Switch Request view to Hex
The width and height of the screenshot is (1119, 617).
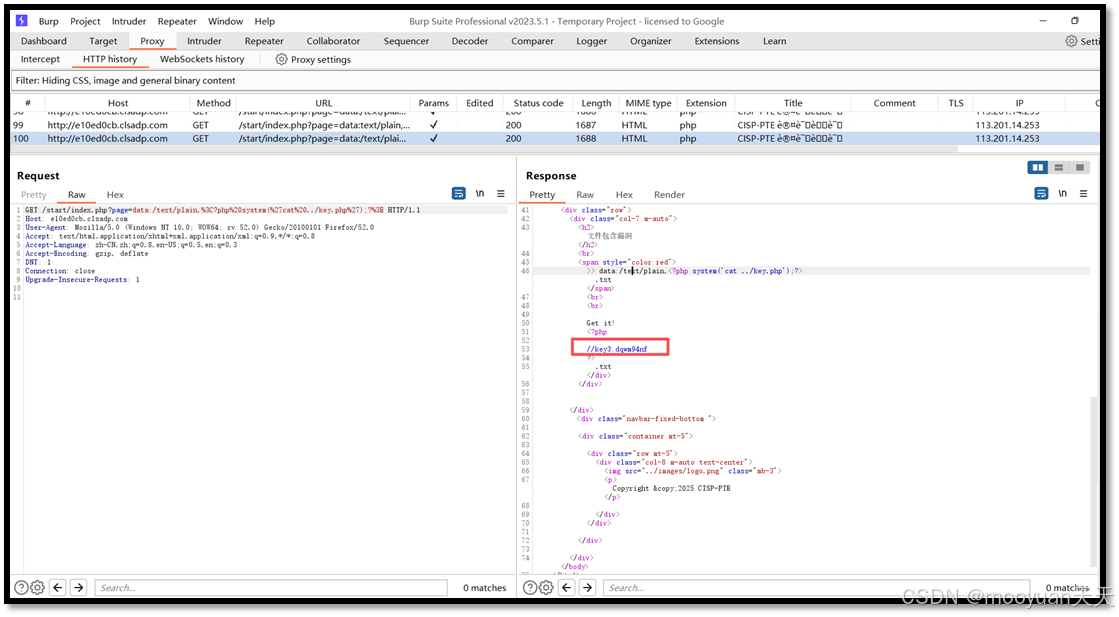pyautogui.click(x=115, y=195)
